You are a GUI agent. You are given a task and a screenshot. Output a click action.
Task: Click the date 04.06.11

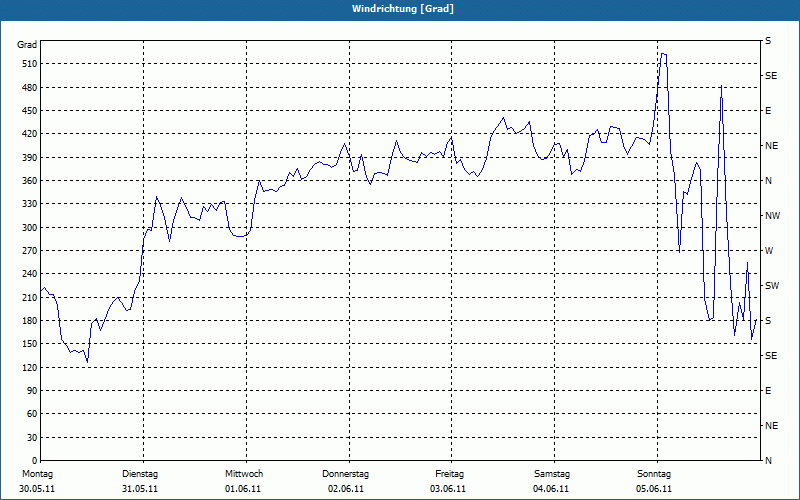(x=551, y=489)
